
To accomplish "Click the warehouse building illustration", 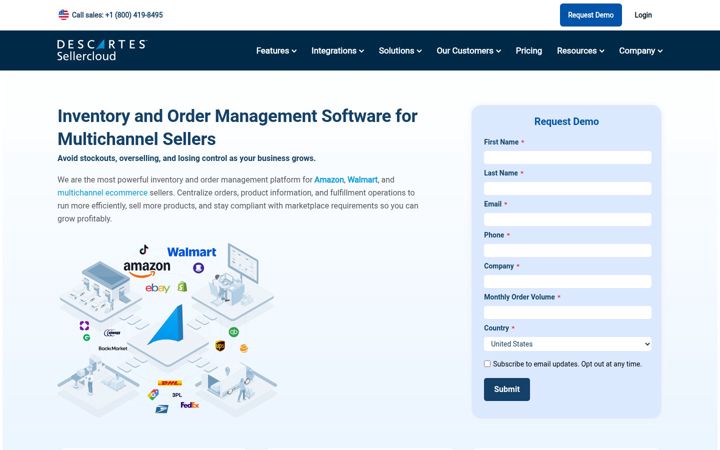I will [x=101, y=291].
